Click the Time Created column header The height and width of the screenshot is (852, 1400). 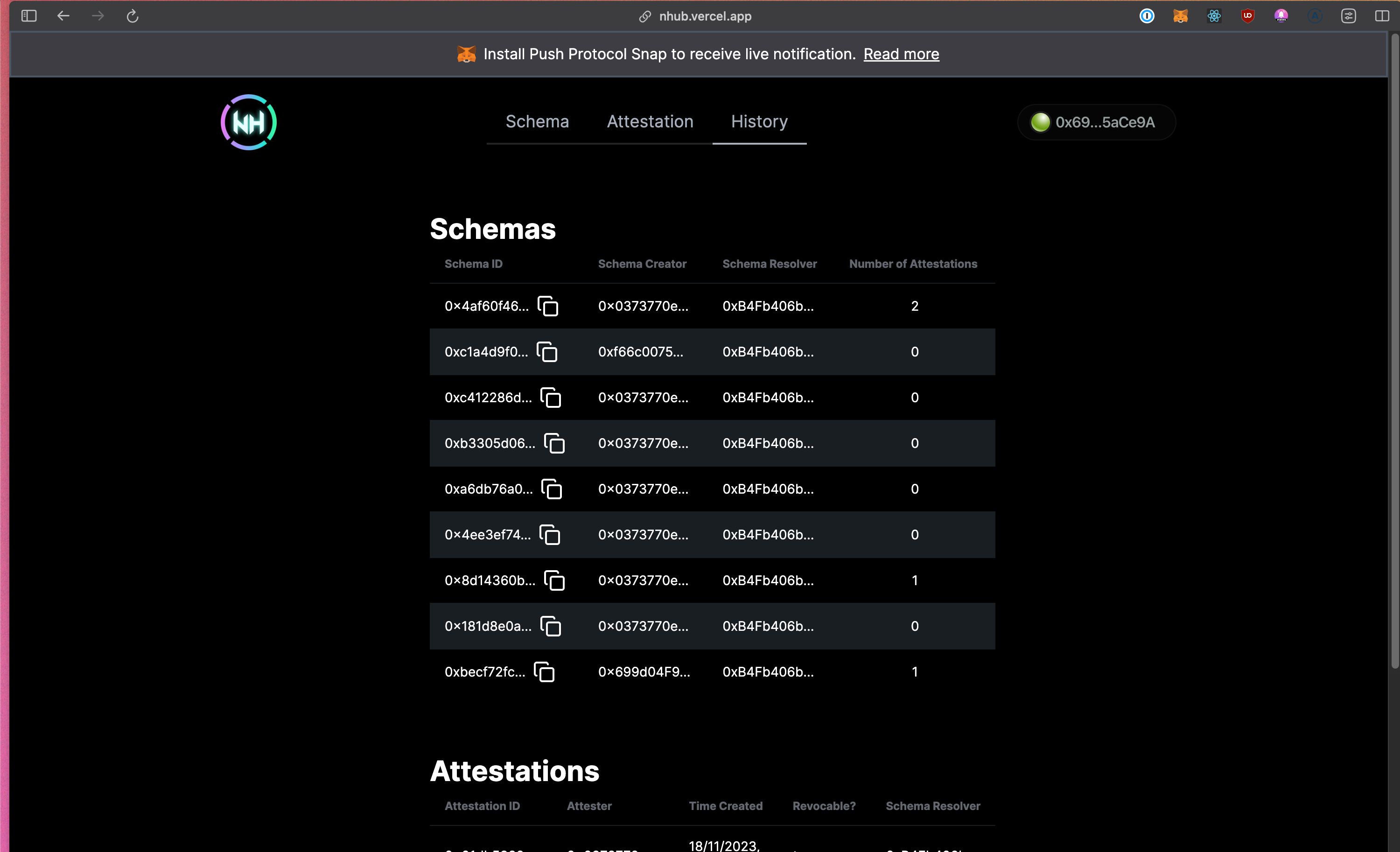click(726, 805)
